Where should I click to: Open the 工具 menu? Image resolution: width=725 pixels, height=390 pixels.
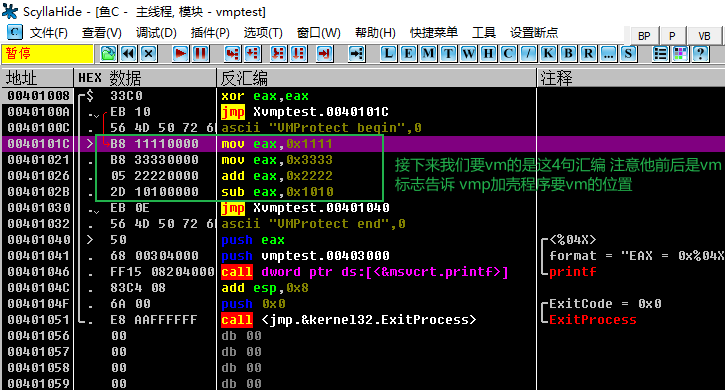pyautogui.click(x=484, y=32)
